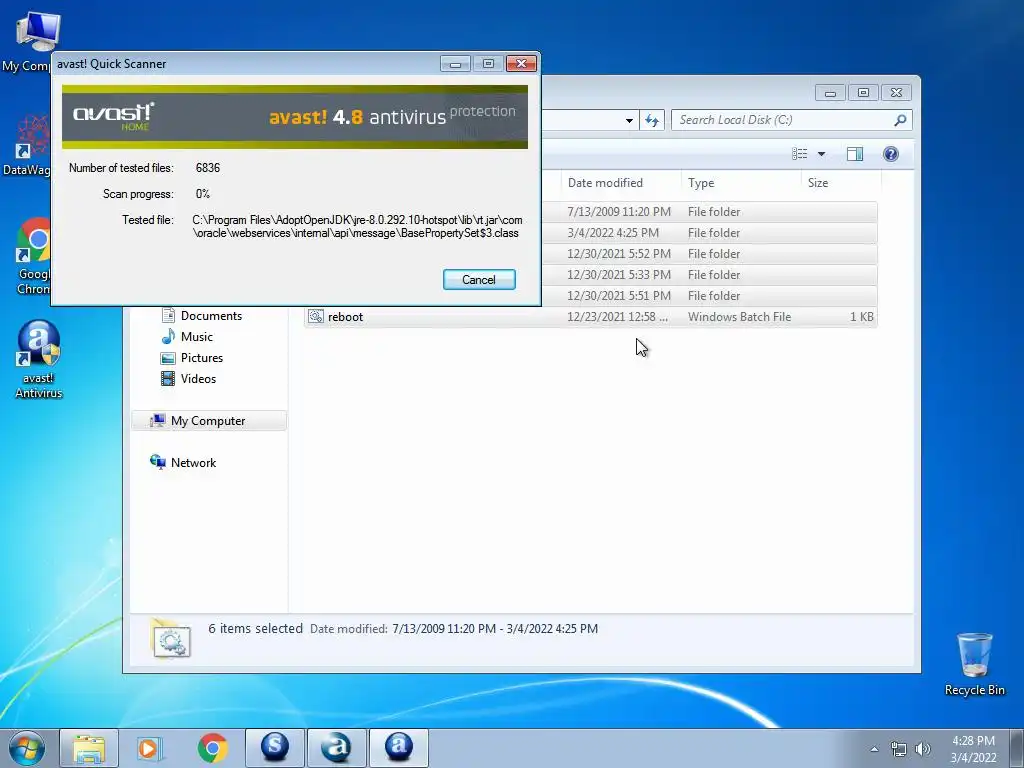Select My Computer in navigation pane
This screenshot has width=1024, height=768.
[x=209, y=421]
